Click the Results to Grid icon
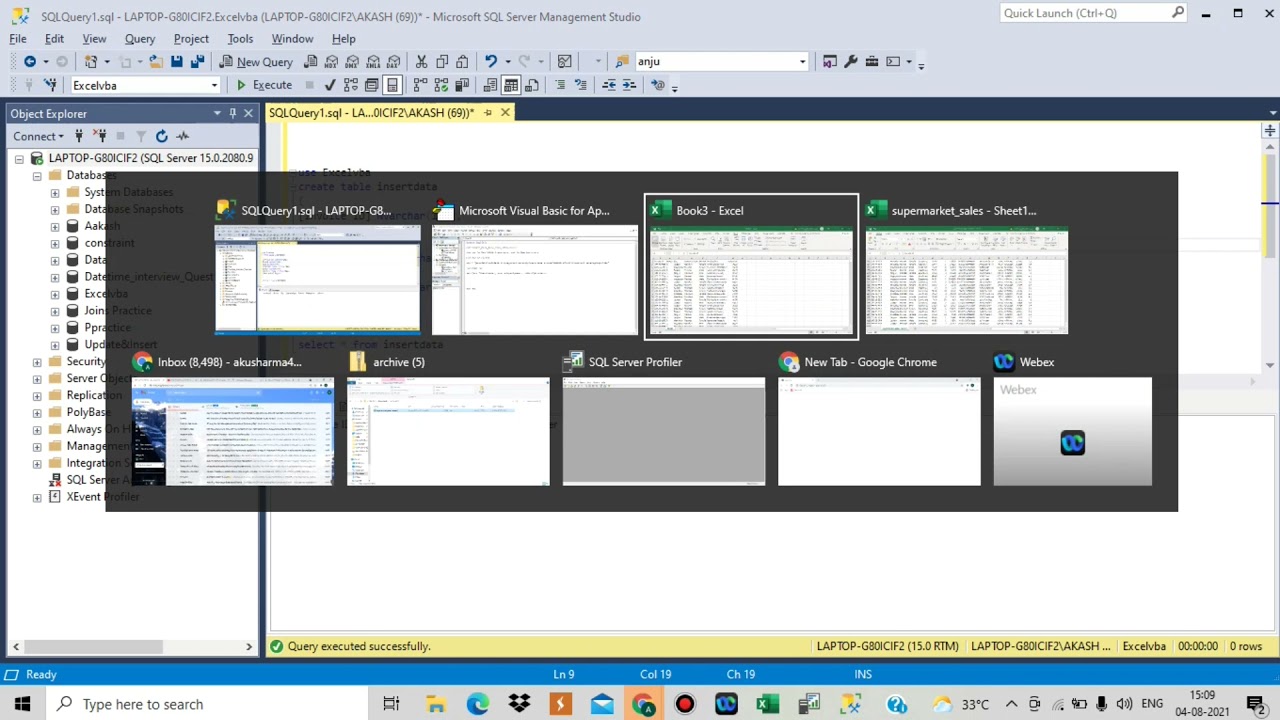 coord(511,86)
